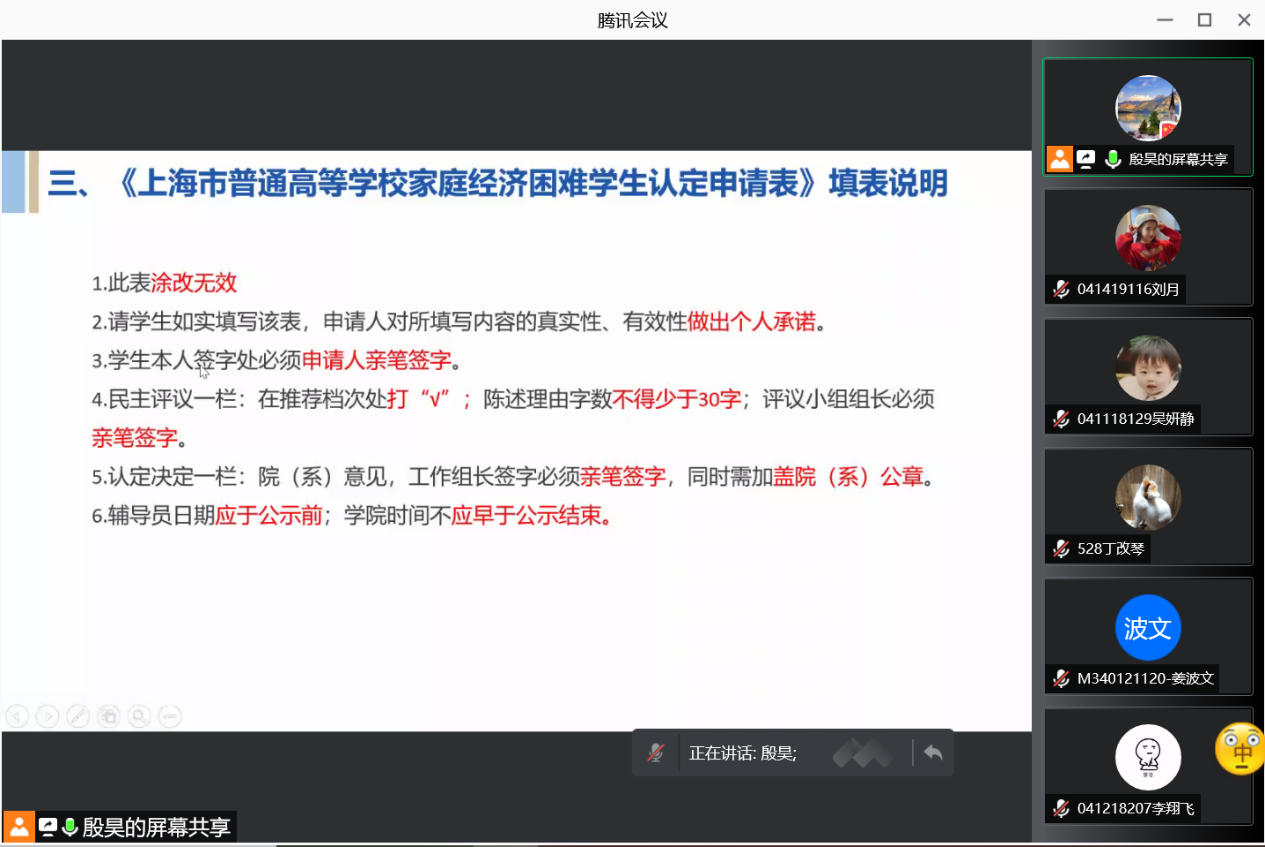Click screen share icon in 殷昊's participant tile
The width and height of the screenshot is (1265, 847).
point(1086,159)
